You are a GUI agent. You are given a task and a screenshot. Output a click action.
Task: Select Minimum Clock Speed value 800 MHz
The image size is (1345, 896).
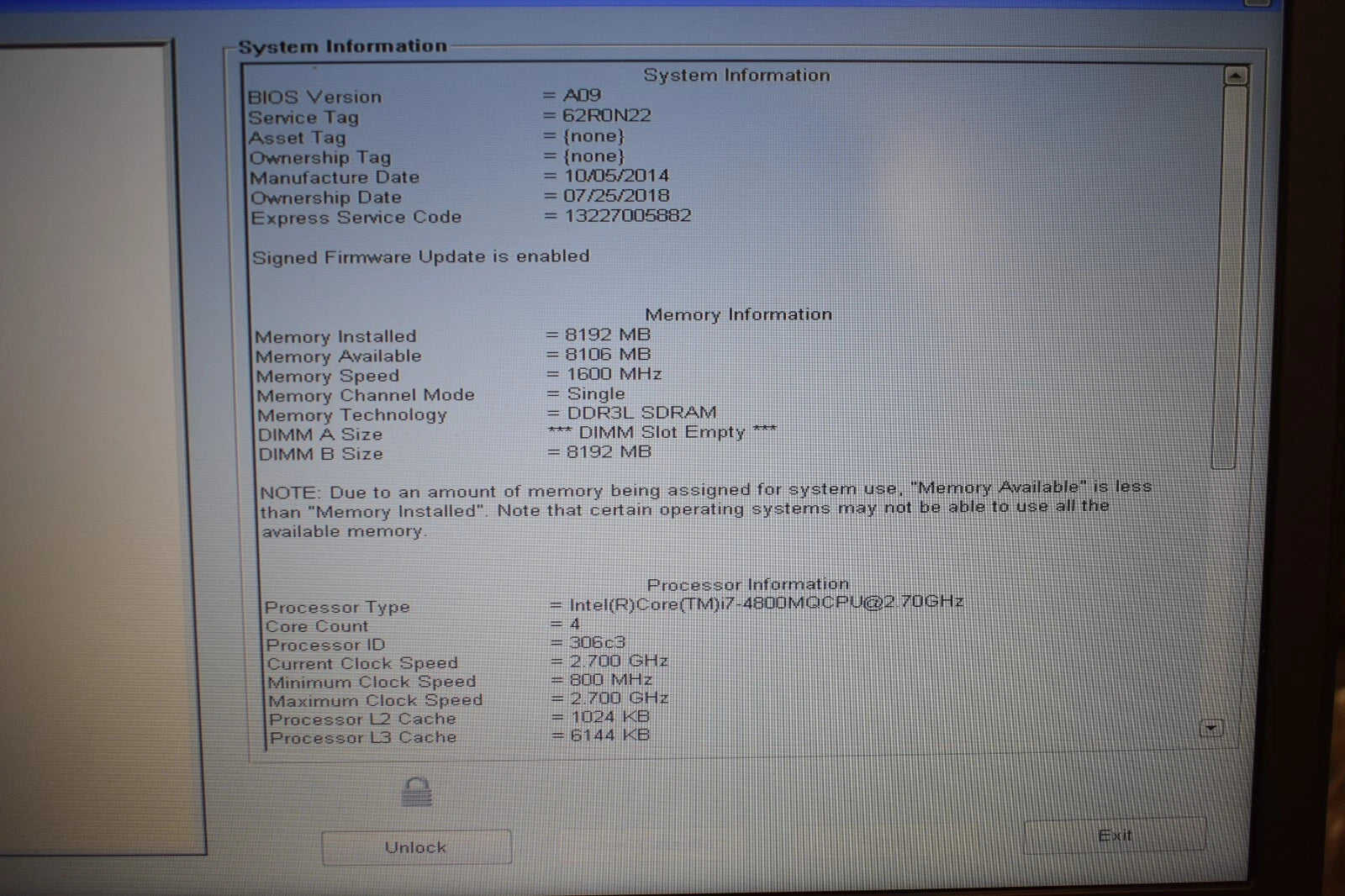[x=611, y=679]
